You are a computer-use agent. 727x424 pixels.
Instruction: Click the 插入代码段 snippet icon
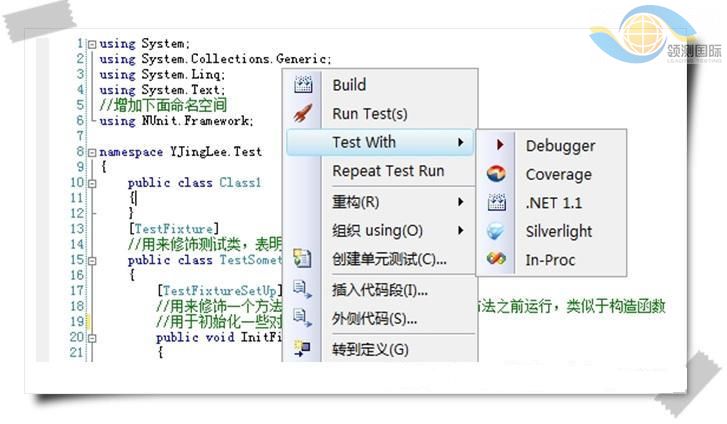tap(303, 290)
